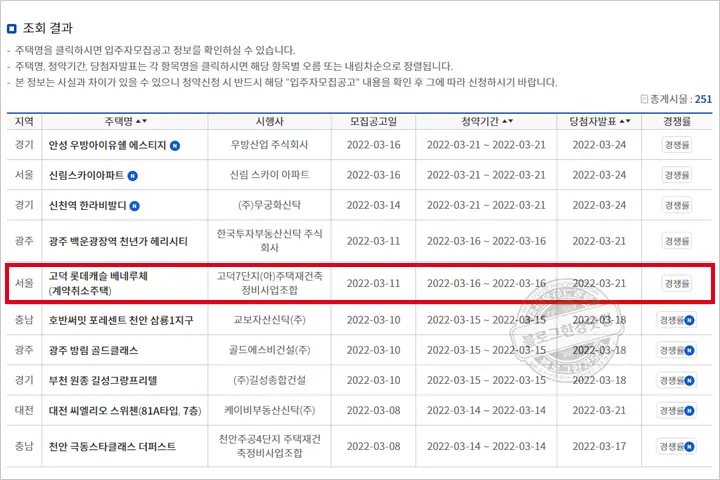The width and height of the screenshot is (720, 480).
Task: Select the 케이비부동산신탁(주) cell
Action: click(270, 410)
